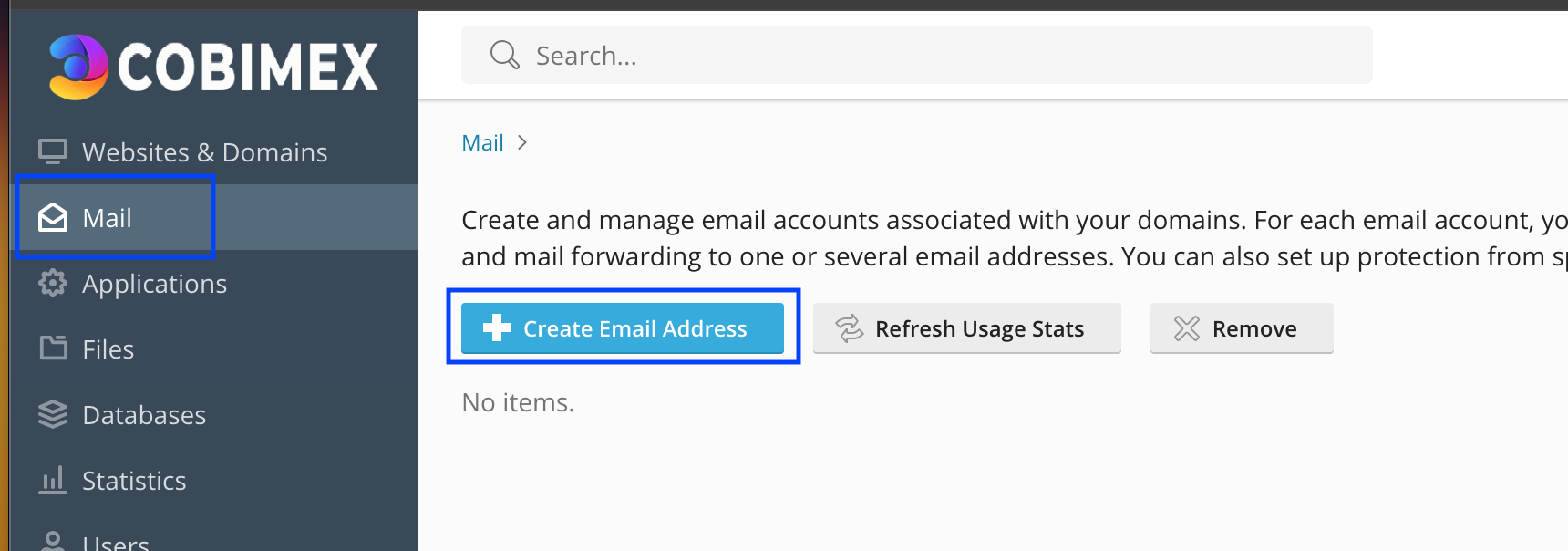Screen dimensions: 1568x551
Task: Click the Mail envelope icon in sidebar
Action: [x=53, y=217]
